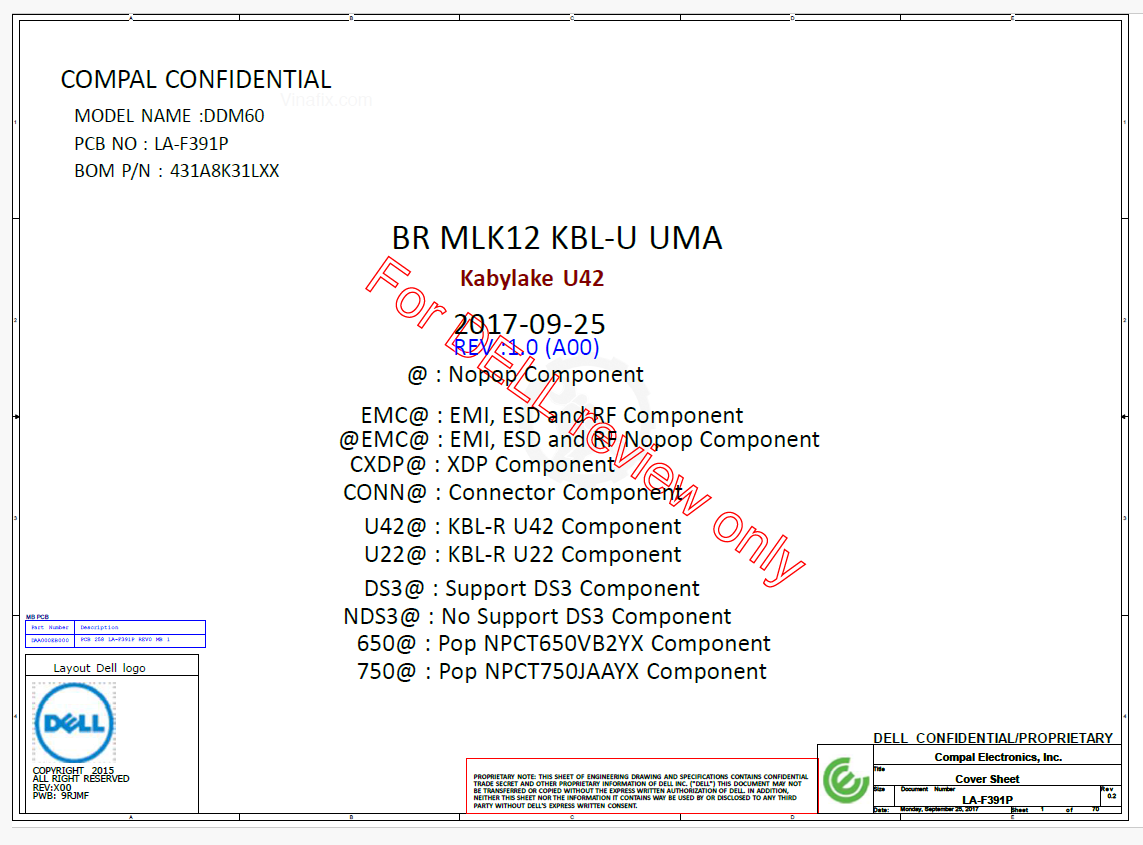Click the 'Description' table header
The width and height of the screenshot is (1143, 845).
[99, 627]
